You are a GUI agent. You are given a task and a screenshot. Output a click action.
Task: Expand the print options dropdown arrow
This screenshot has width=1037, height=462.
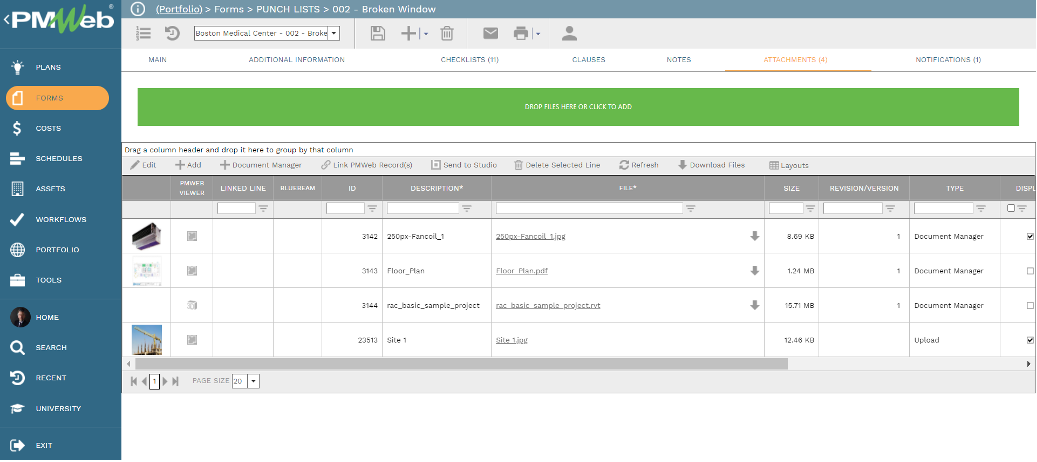point(538,34)
